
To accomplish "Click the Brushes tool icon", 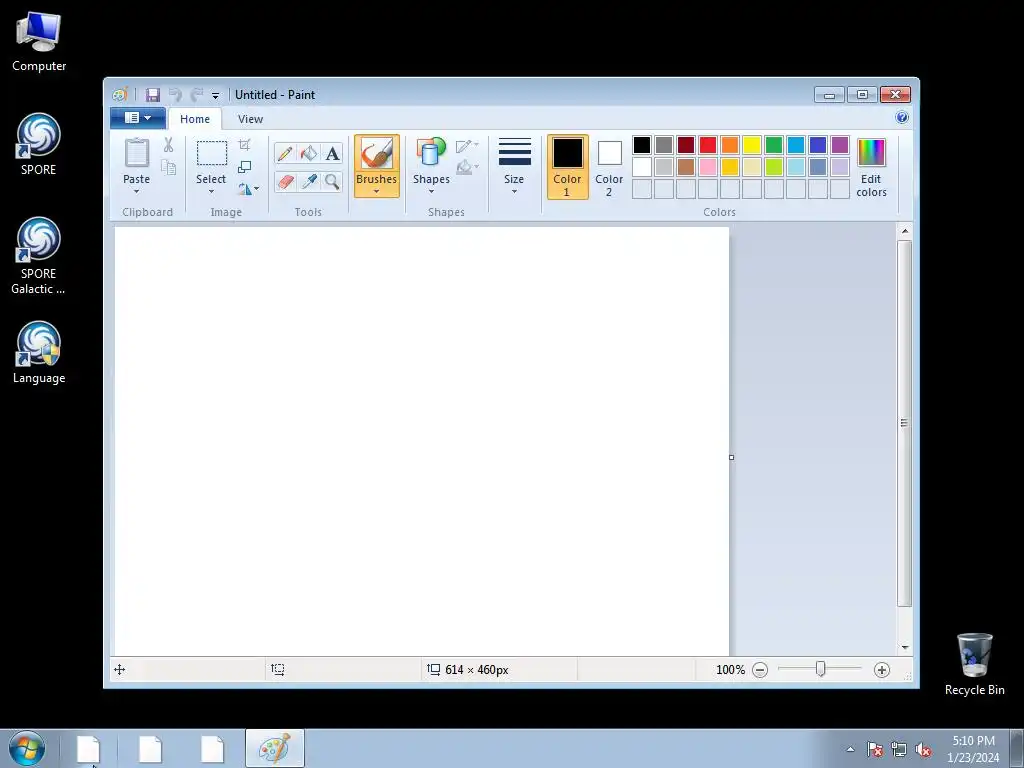I will point(377,155).
